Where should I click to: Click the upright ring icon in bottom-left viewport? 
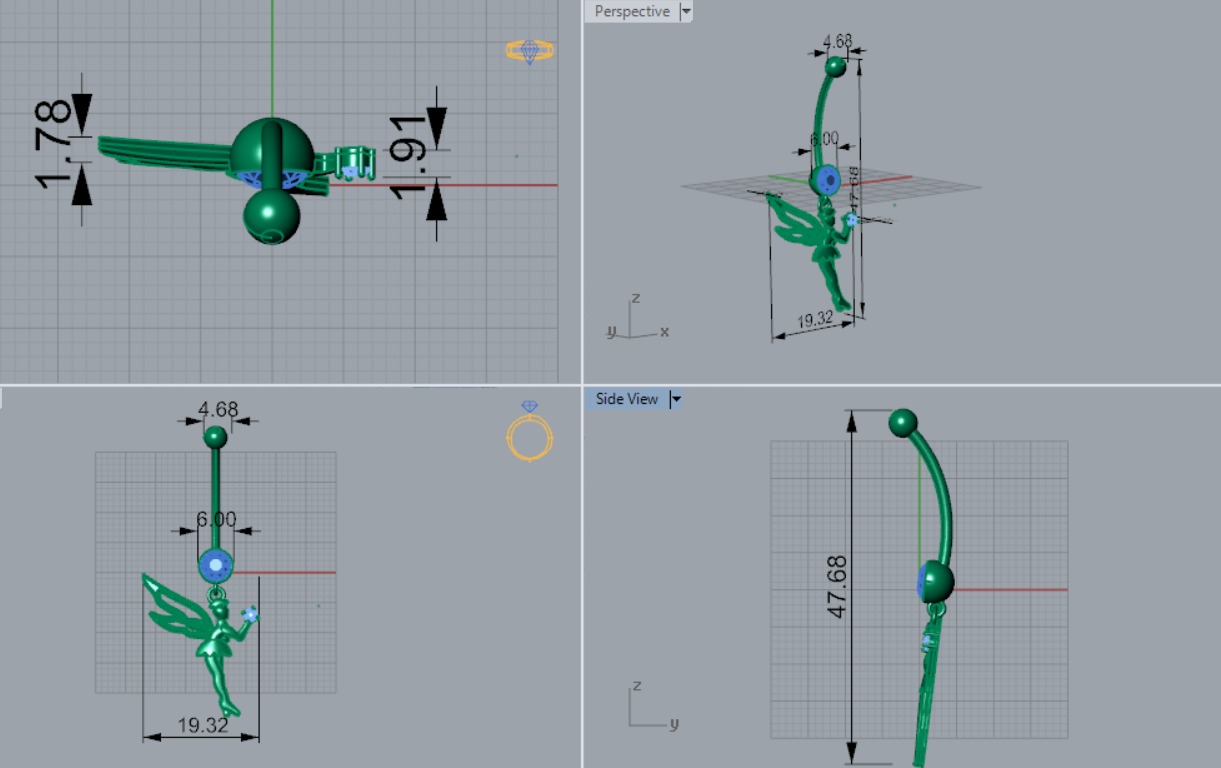coord(529,430)
